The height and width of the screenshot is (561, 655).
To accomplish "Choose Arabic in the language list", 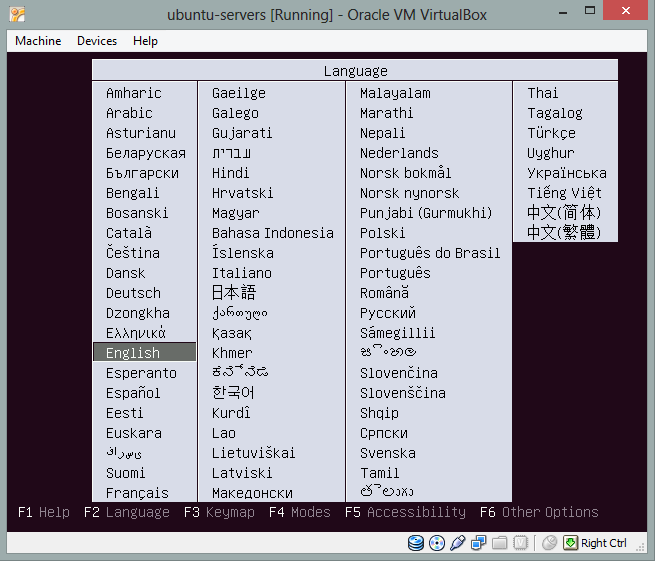I will (129, 113).
